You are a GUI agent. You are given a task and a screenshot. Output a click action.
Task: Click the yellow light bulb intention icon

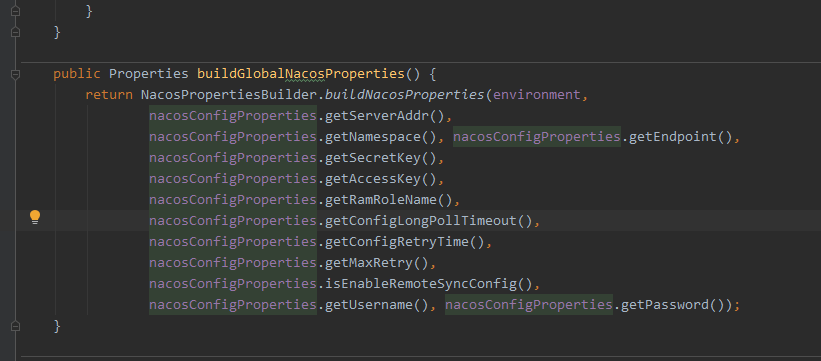pos(35,217)
